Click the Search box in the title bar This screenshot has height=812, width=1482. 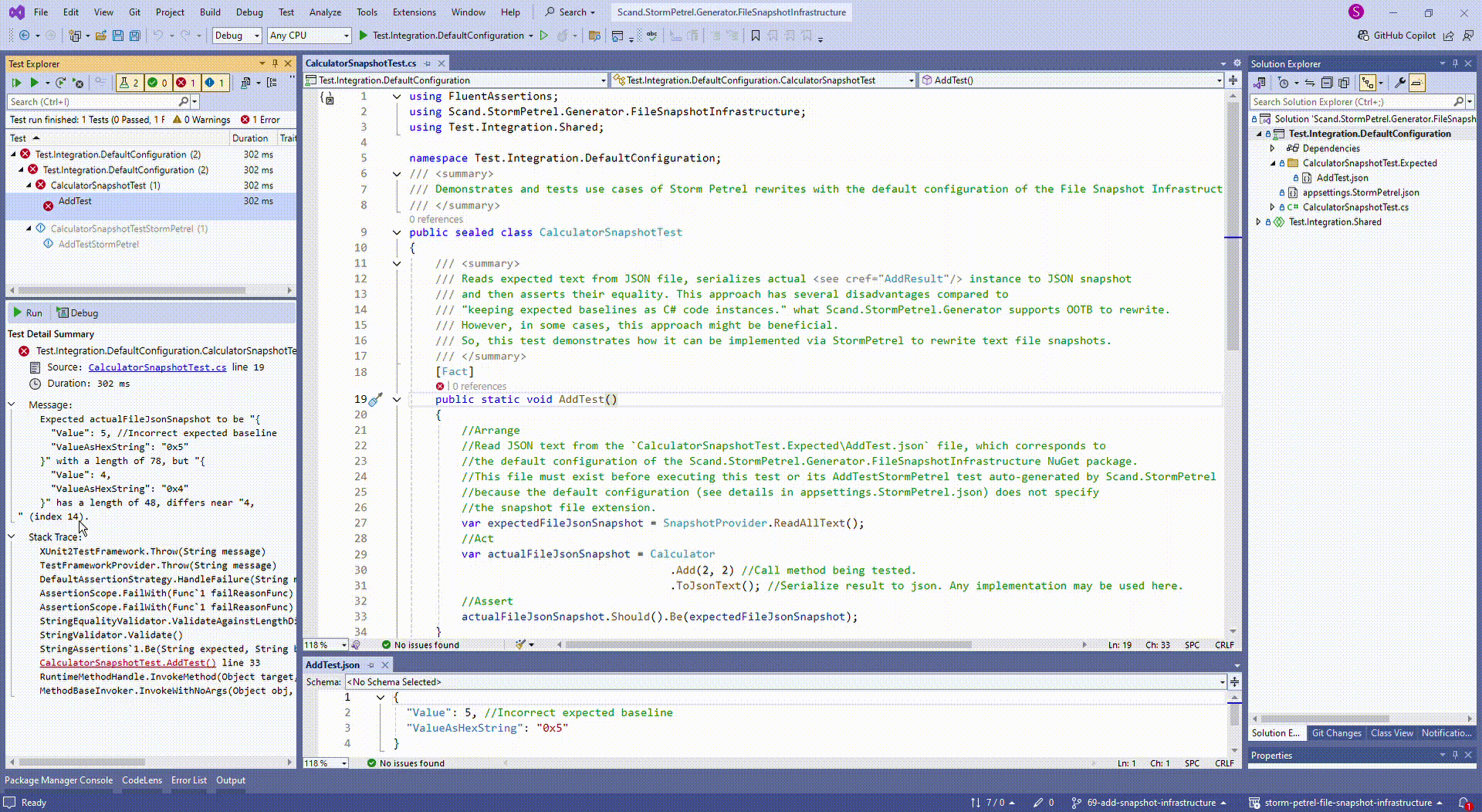coord(570,12)
